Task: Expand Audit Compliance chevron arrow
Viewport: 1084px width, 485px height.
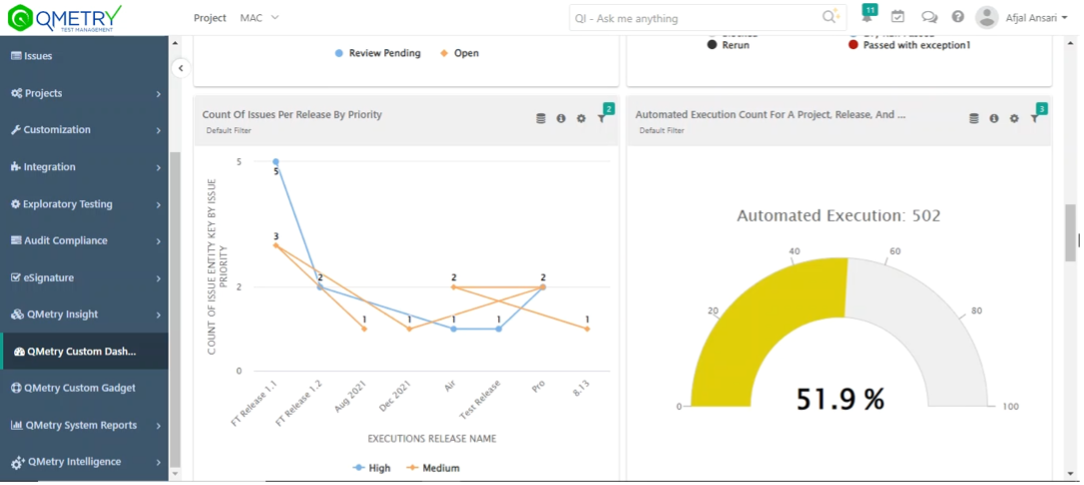Action: pyautogui.click(x=158, y=242)
